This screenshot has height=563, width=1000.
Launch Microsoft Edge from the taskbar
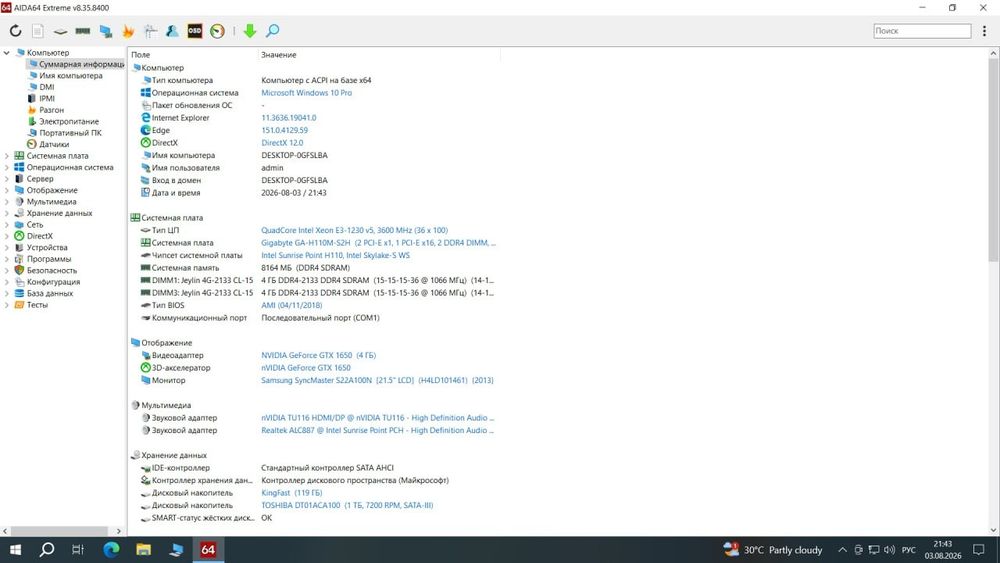click(x=111, y=550)
